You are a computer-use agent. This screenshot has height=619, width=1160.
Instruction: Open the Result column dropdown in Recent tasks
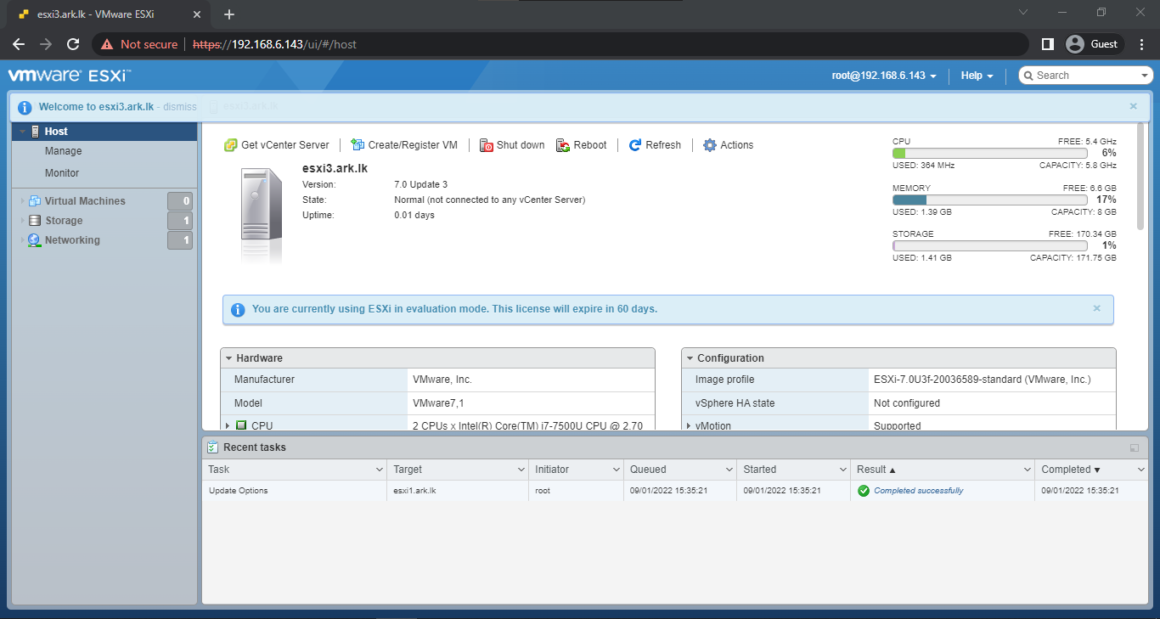coord(1026,469)
